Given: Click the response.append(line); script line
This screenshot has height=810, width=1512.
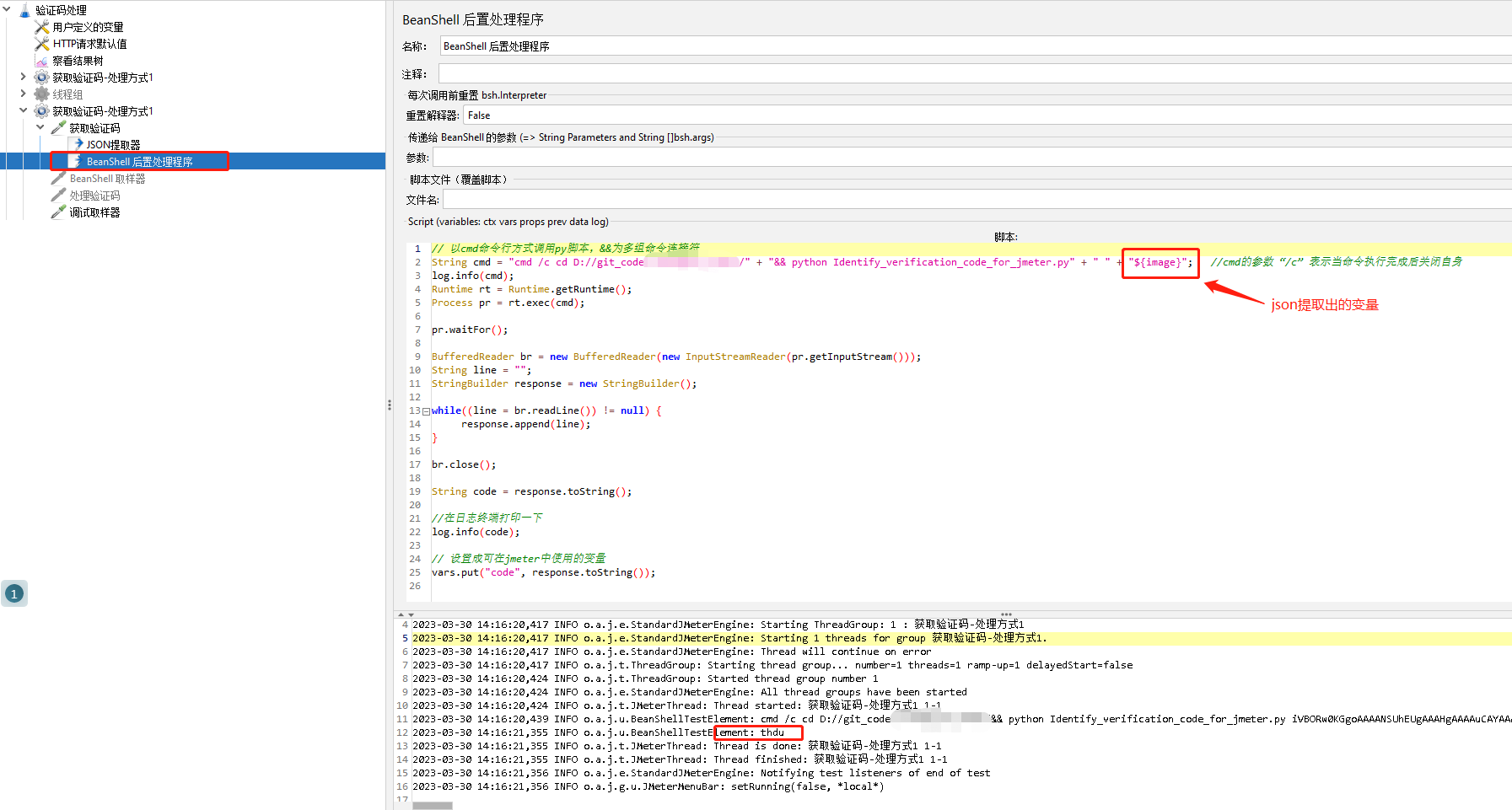Looking at the screenshot, I should (525, 424).
